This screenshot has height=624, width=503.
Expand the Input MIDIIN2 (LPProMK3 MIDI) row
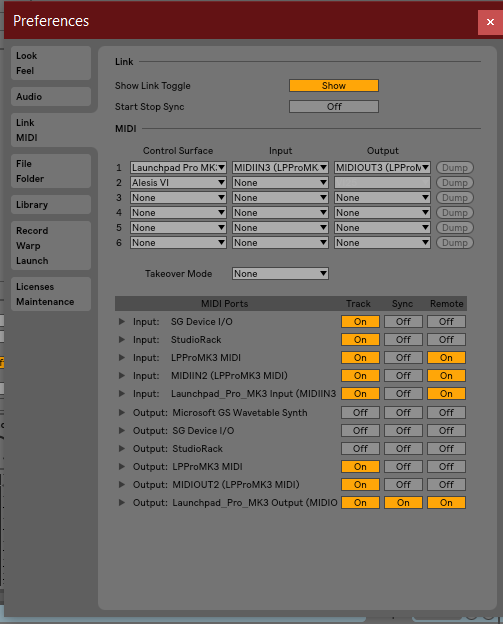pyautogui.click(x=122, y=376)
